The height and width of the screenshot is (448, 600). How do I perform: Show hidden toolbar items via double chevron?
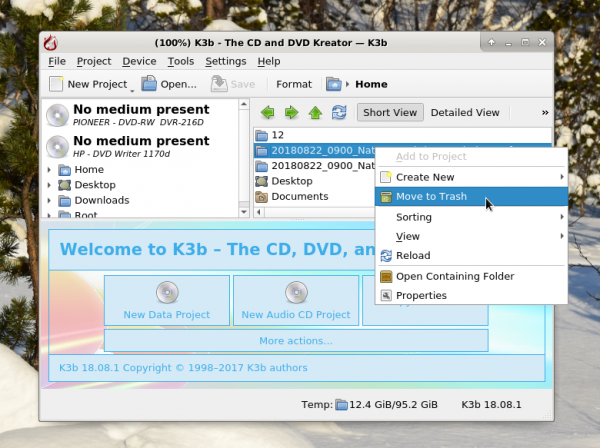pyautogui.click(x=545, y=112)
